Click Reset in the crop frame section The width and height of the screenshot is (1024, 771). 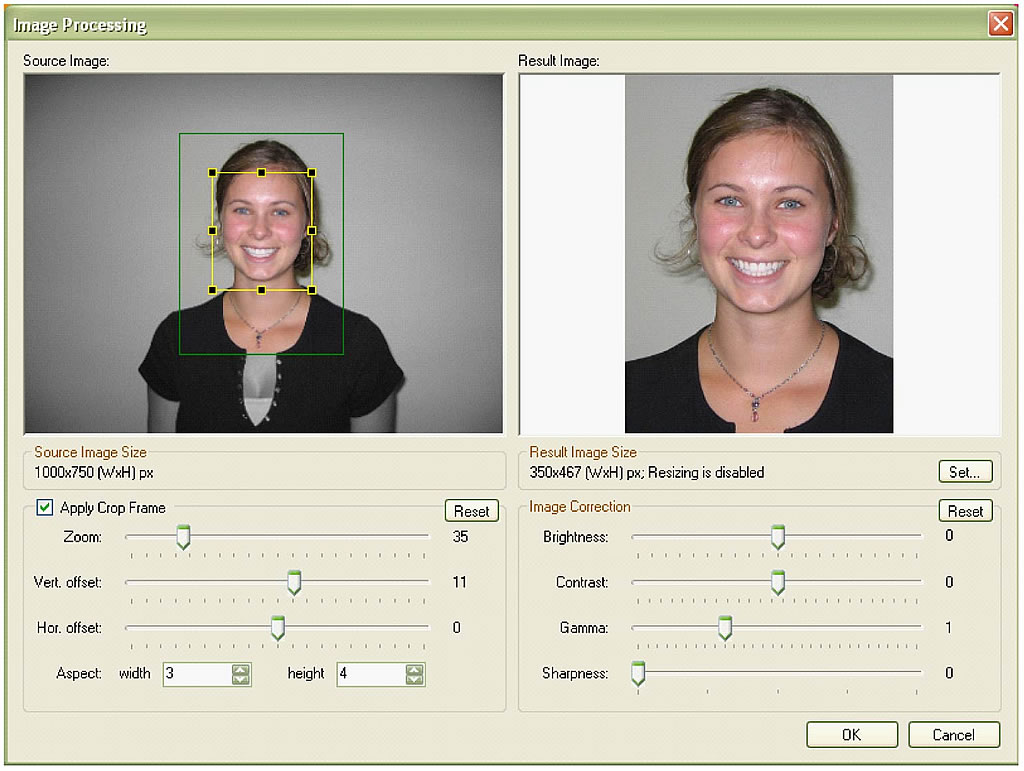click(472, 511)
